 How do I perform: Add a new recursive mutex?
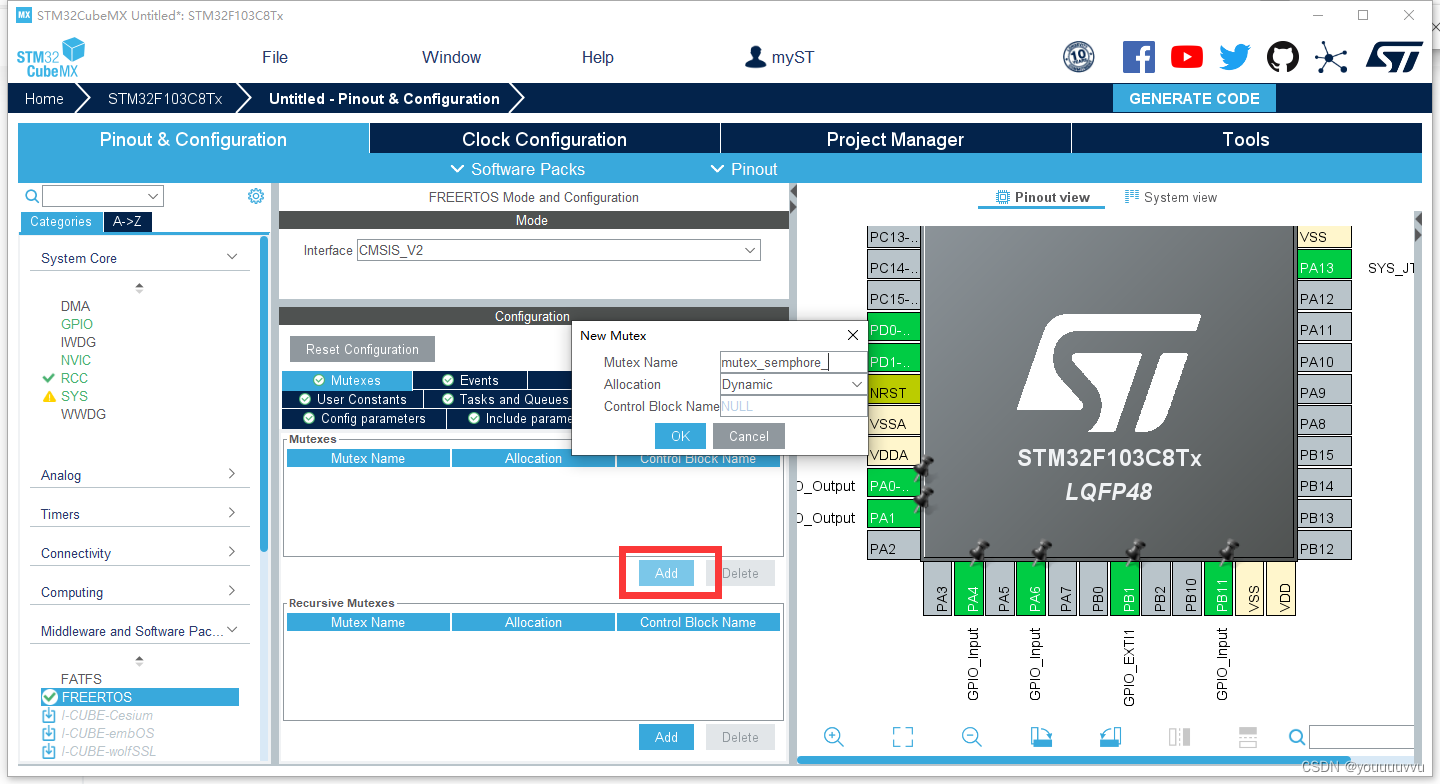point(666,737)
